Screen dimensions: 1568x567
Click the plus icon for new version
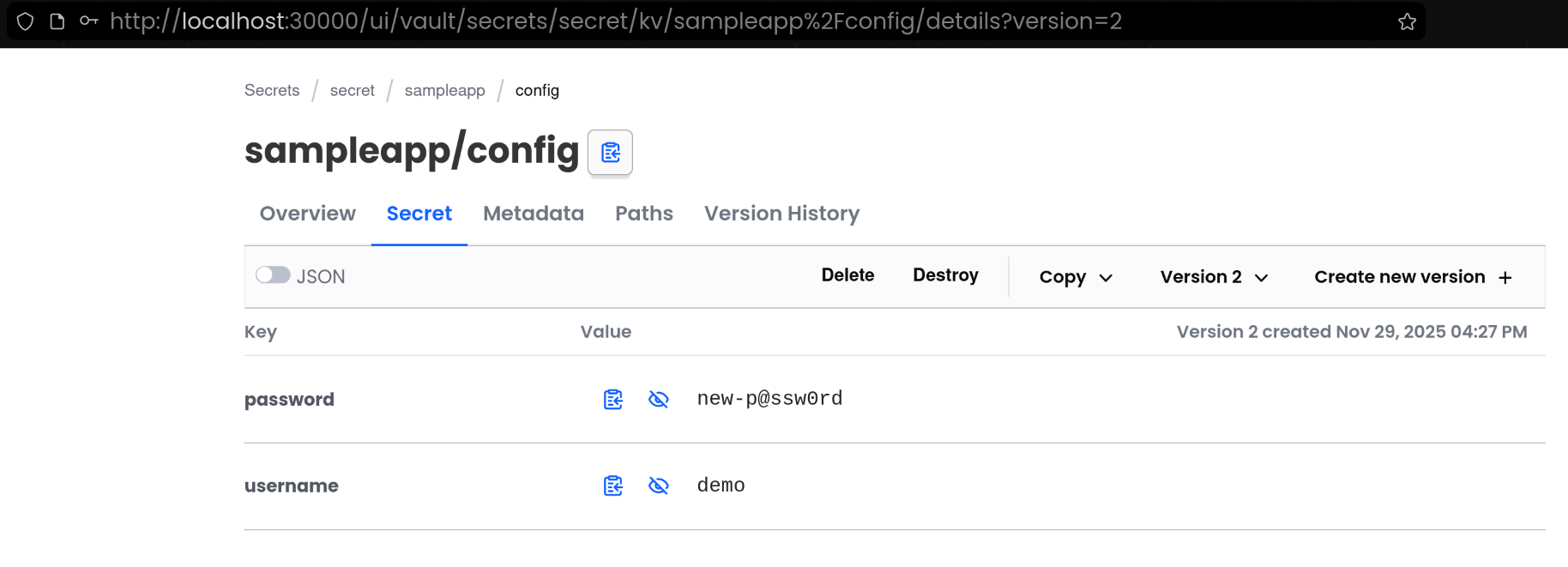click(1505, 278)
